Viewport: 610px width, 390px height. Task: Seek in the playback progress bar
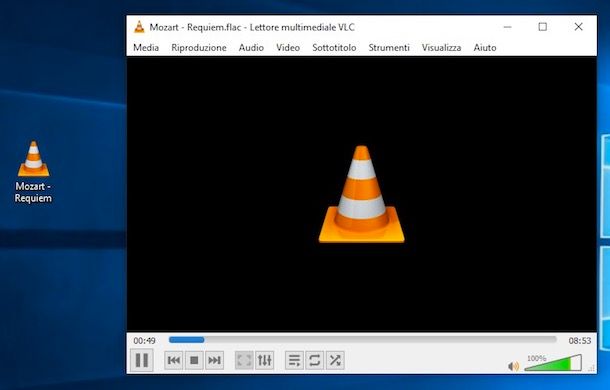pos(363,340)
